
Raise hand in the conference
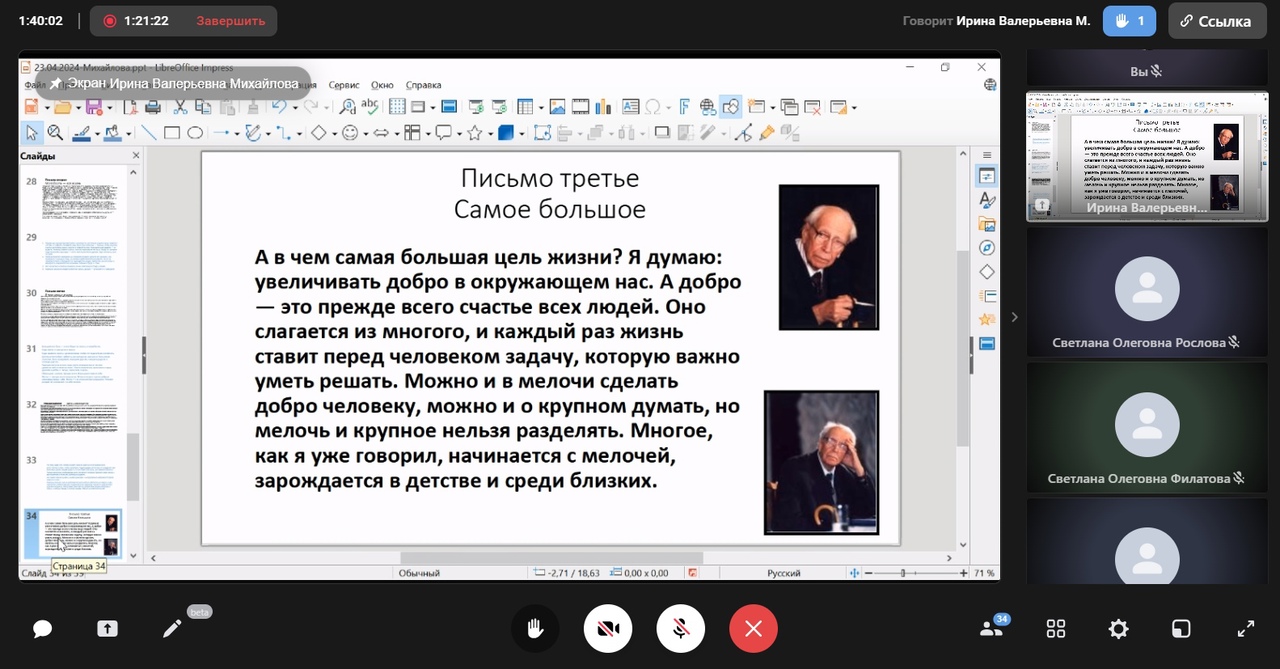[535, 629]
